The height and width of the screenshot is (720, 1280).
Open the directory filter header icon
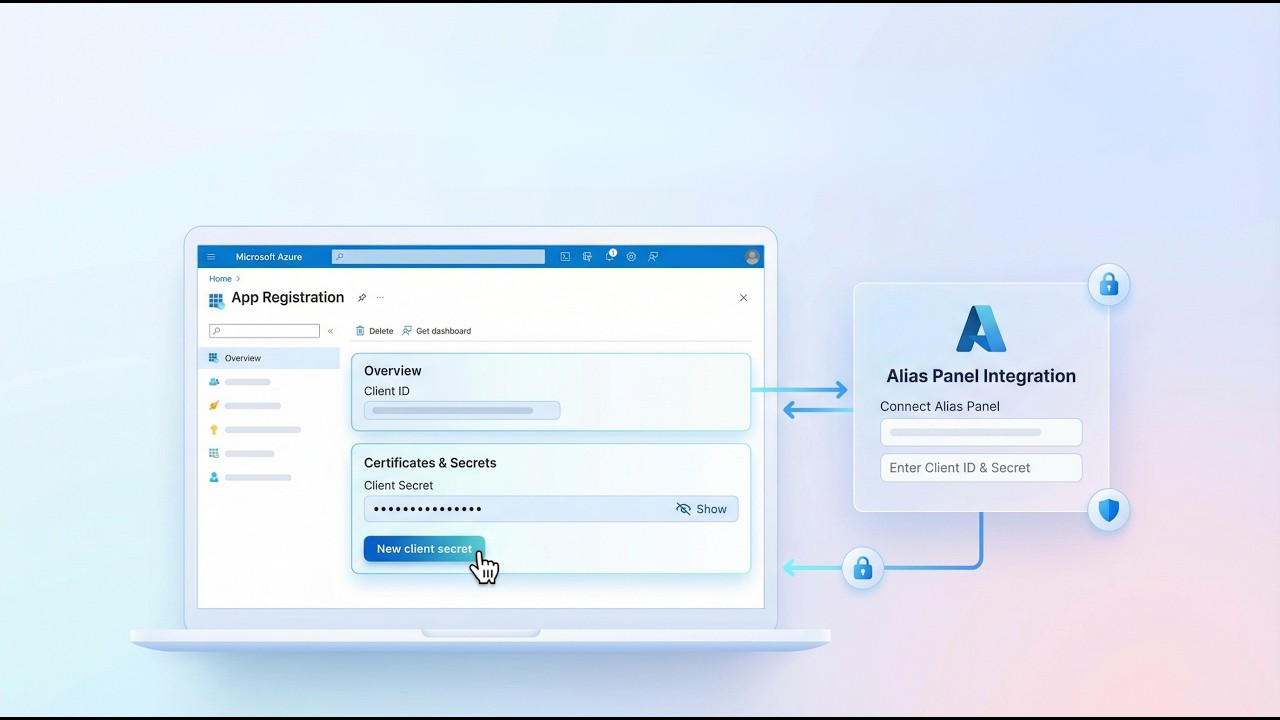coord(588,257)
